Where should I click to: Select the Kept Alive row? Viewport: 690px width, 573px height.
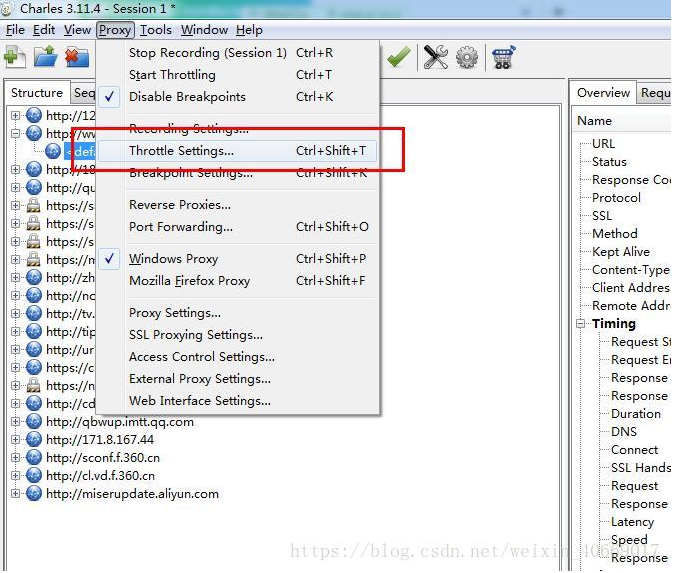[620, 251]
